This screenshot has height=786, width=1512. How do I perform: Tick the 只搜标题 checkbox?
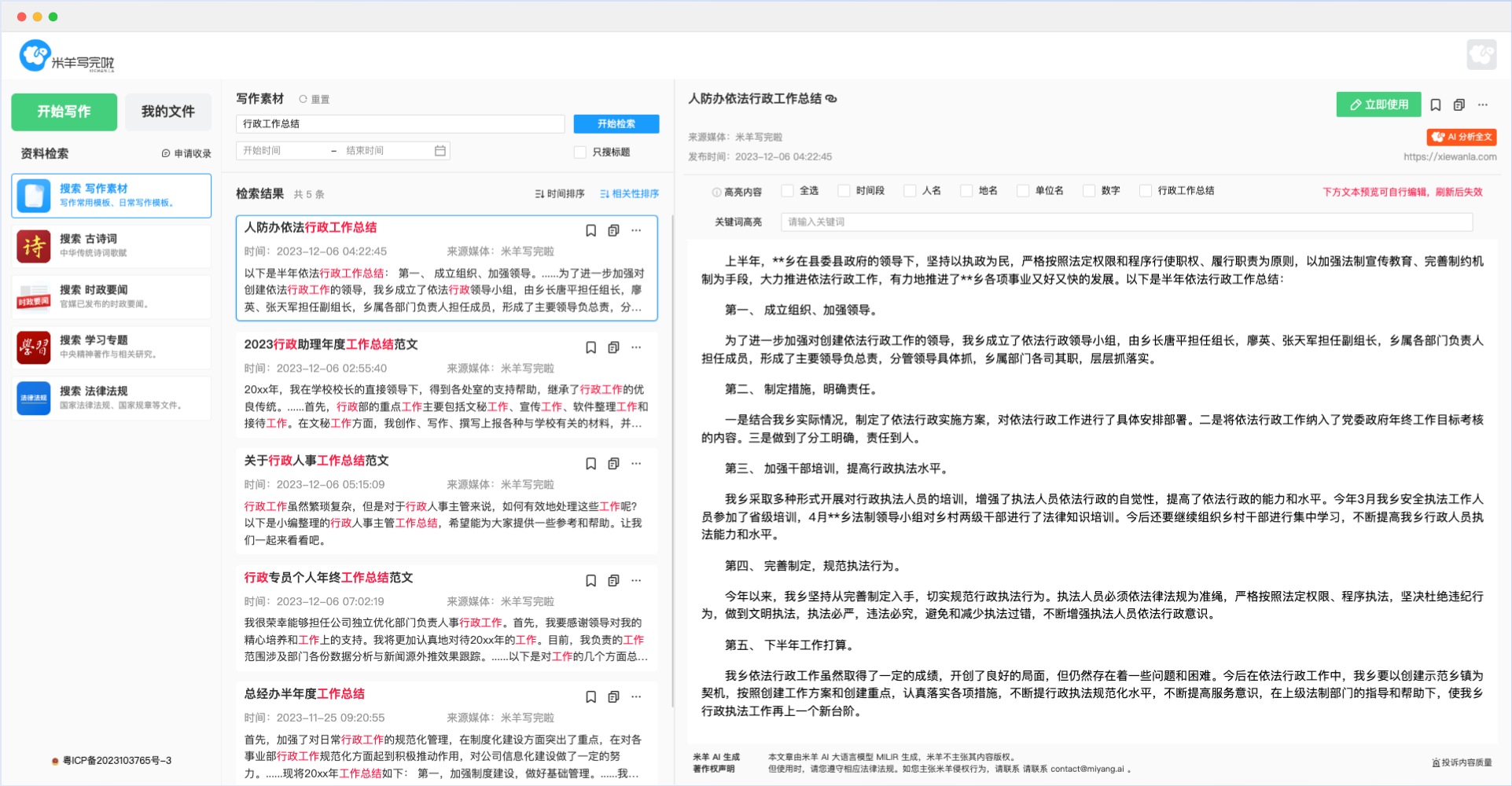[580, 152]
